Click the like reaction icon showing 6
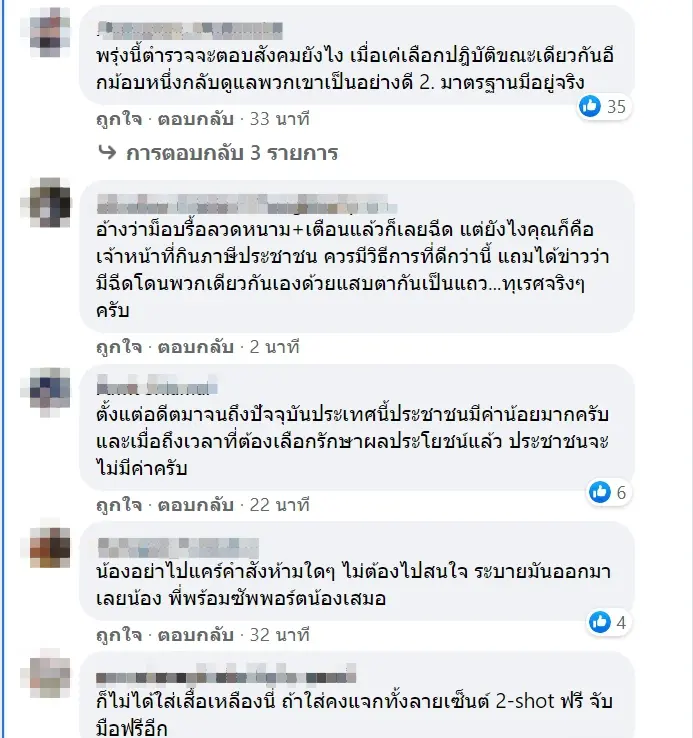This screenshot has width=693, height=738. click(x=600, y=492)
